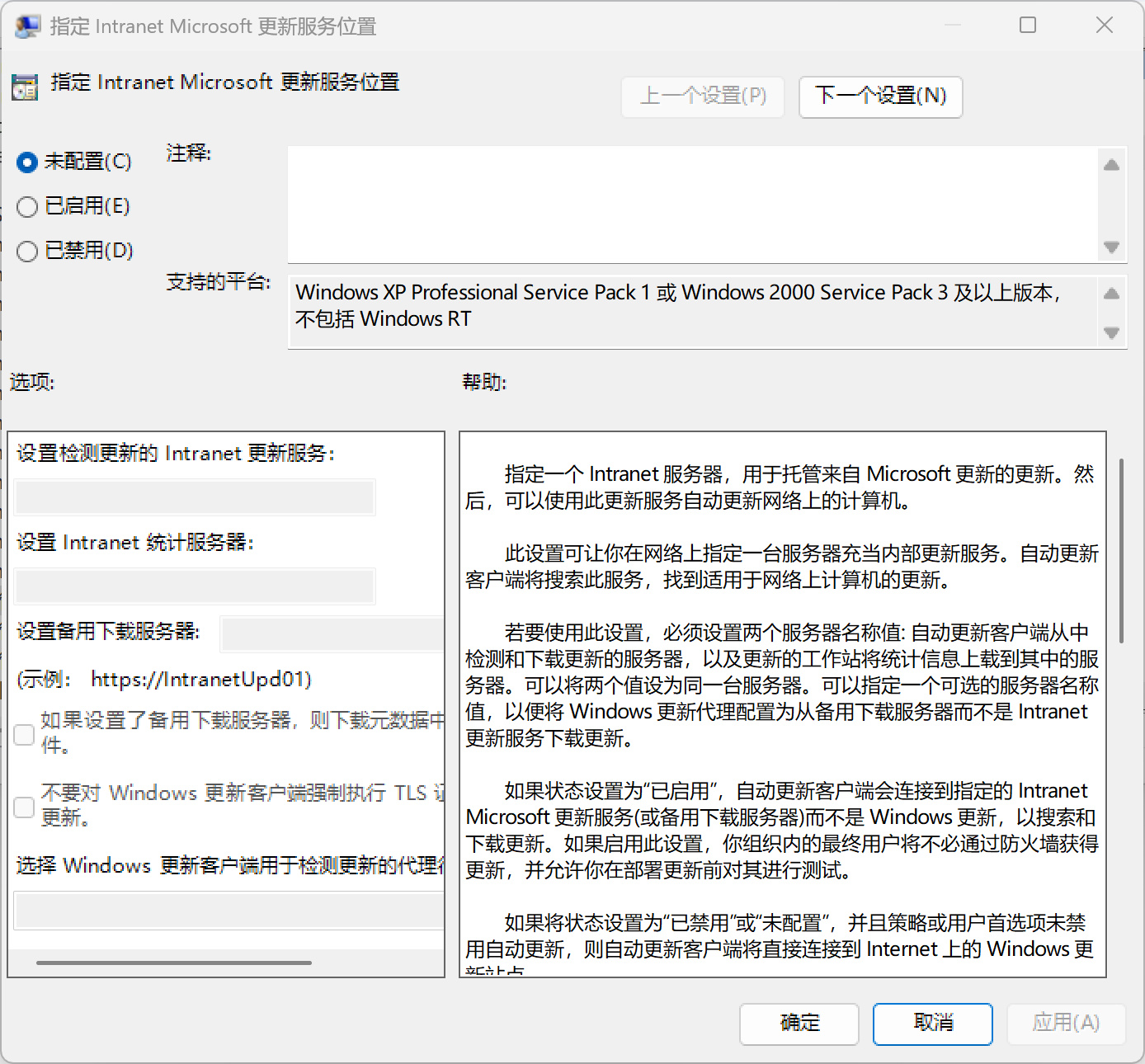Screen dimensions: 1145x1064
Task: Click the title bar application icon
Action: coord(27,26)
